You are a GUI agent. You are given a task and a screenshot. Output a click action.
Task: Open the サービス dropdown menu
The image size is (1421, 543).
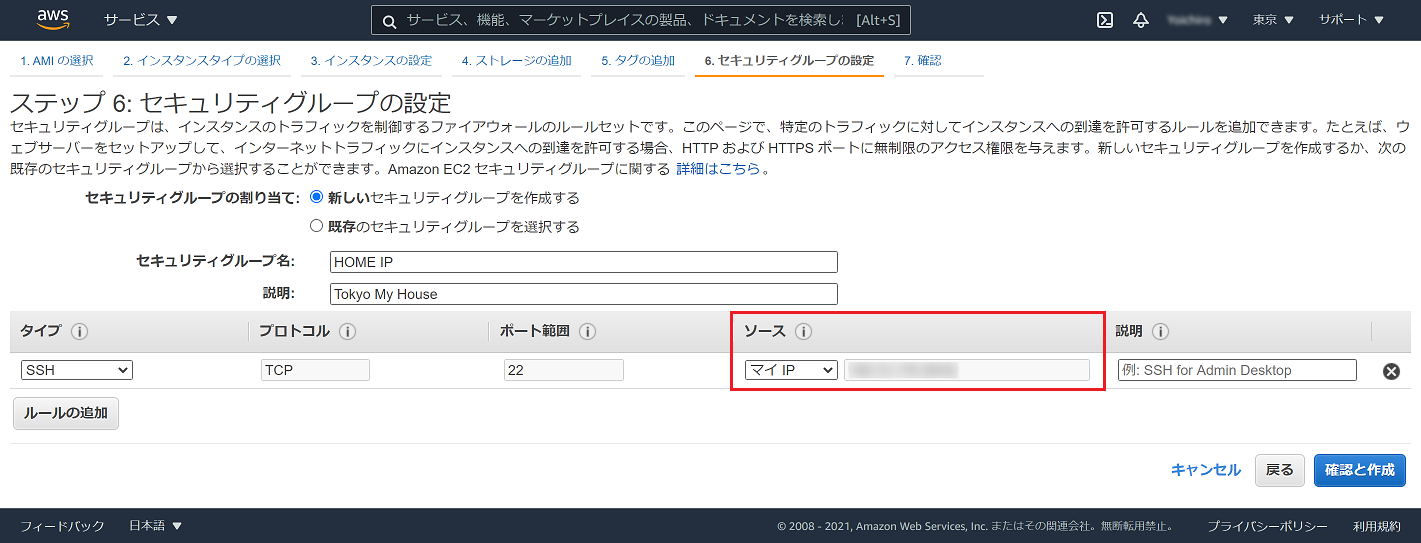pyautogui.click(x=141, y=20)
